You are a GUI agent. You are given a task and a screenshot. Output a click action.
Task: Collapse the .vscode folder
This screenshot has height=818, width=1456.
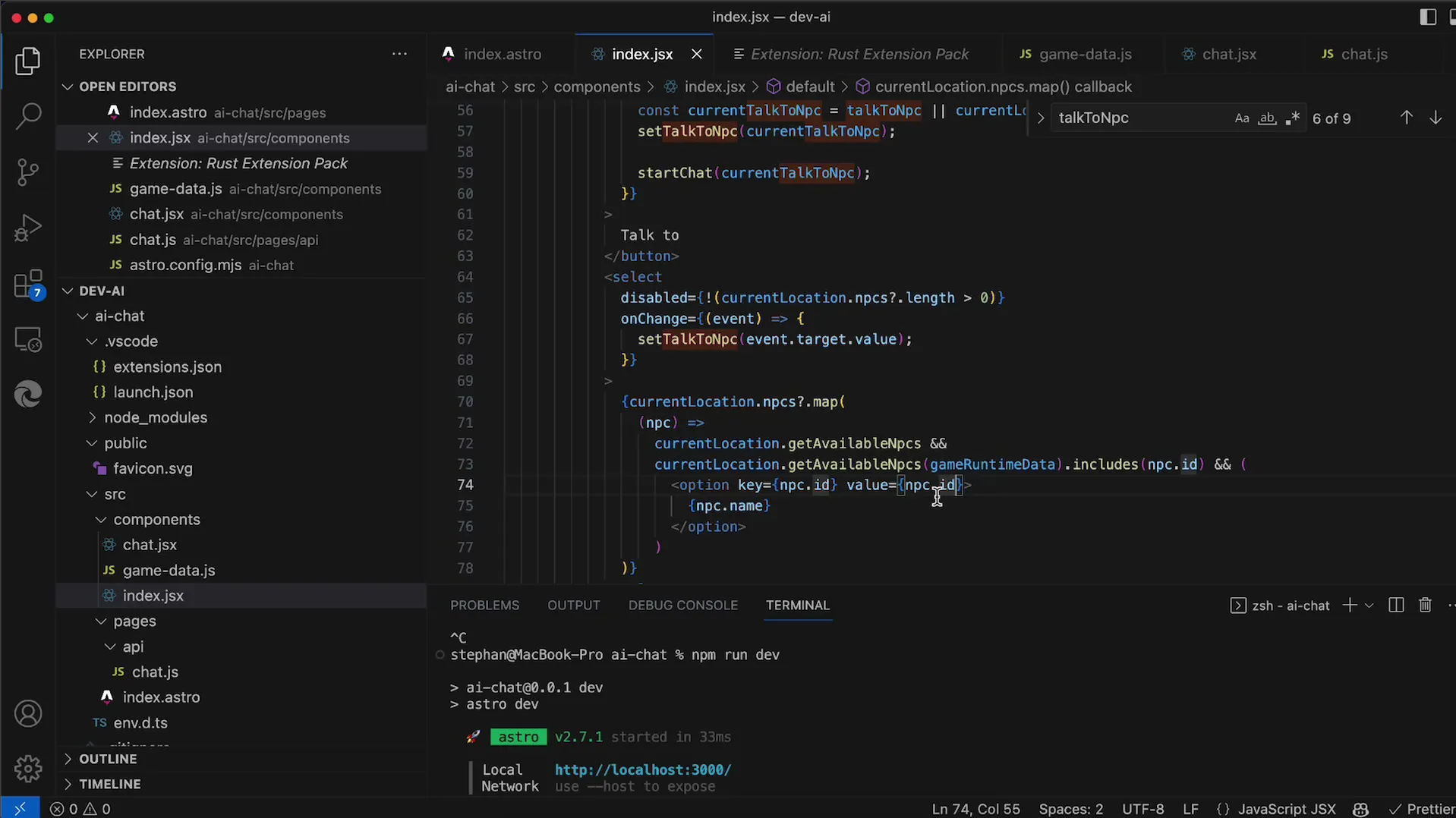[x=131, y=341]
